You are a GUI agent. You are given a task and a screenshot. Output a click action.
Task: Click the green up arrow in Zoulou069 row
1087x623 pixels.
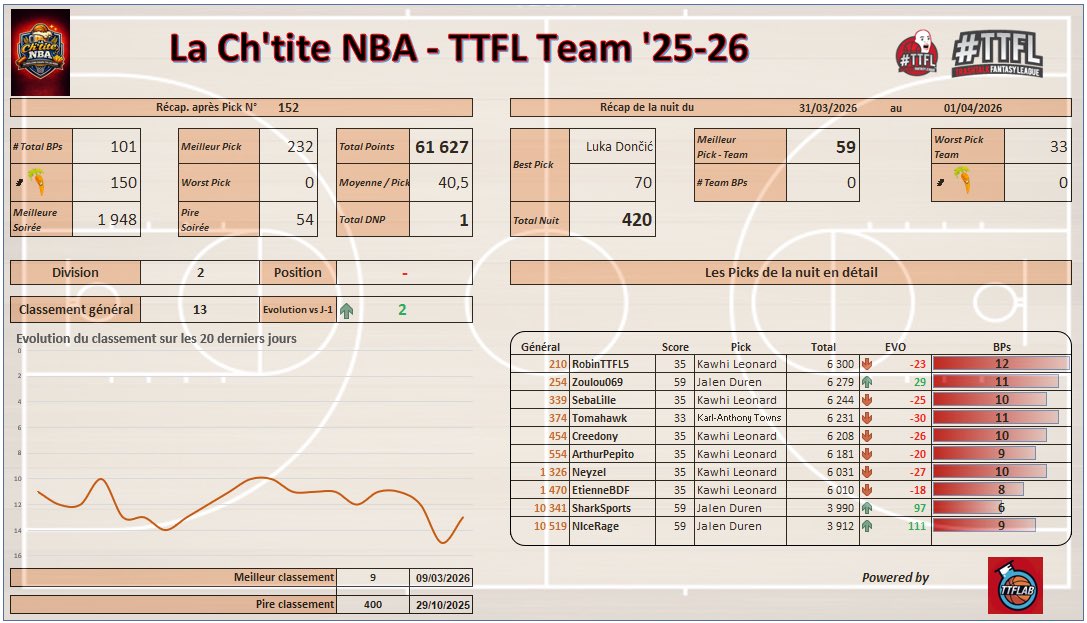pos(867,382)
